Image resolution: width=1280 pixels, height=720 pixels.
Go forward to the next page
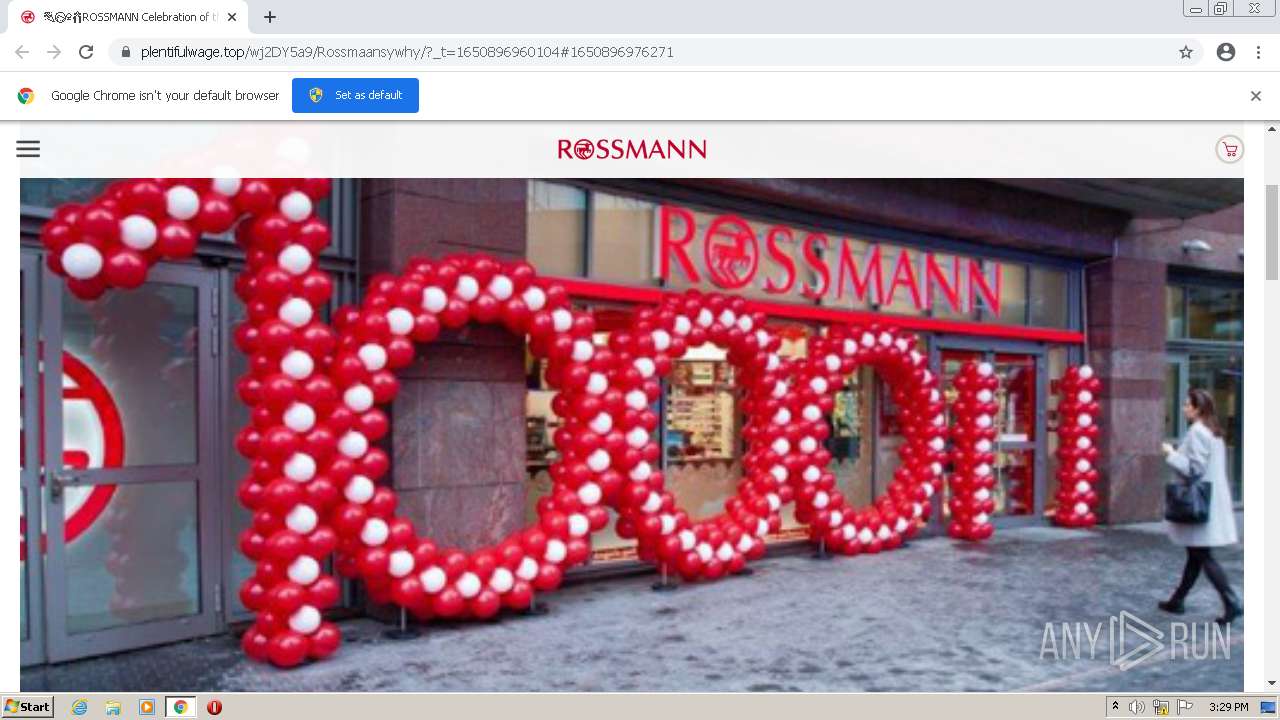[54, 52]
